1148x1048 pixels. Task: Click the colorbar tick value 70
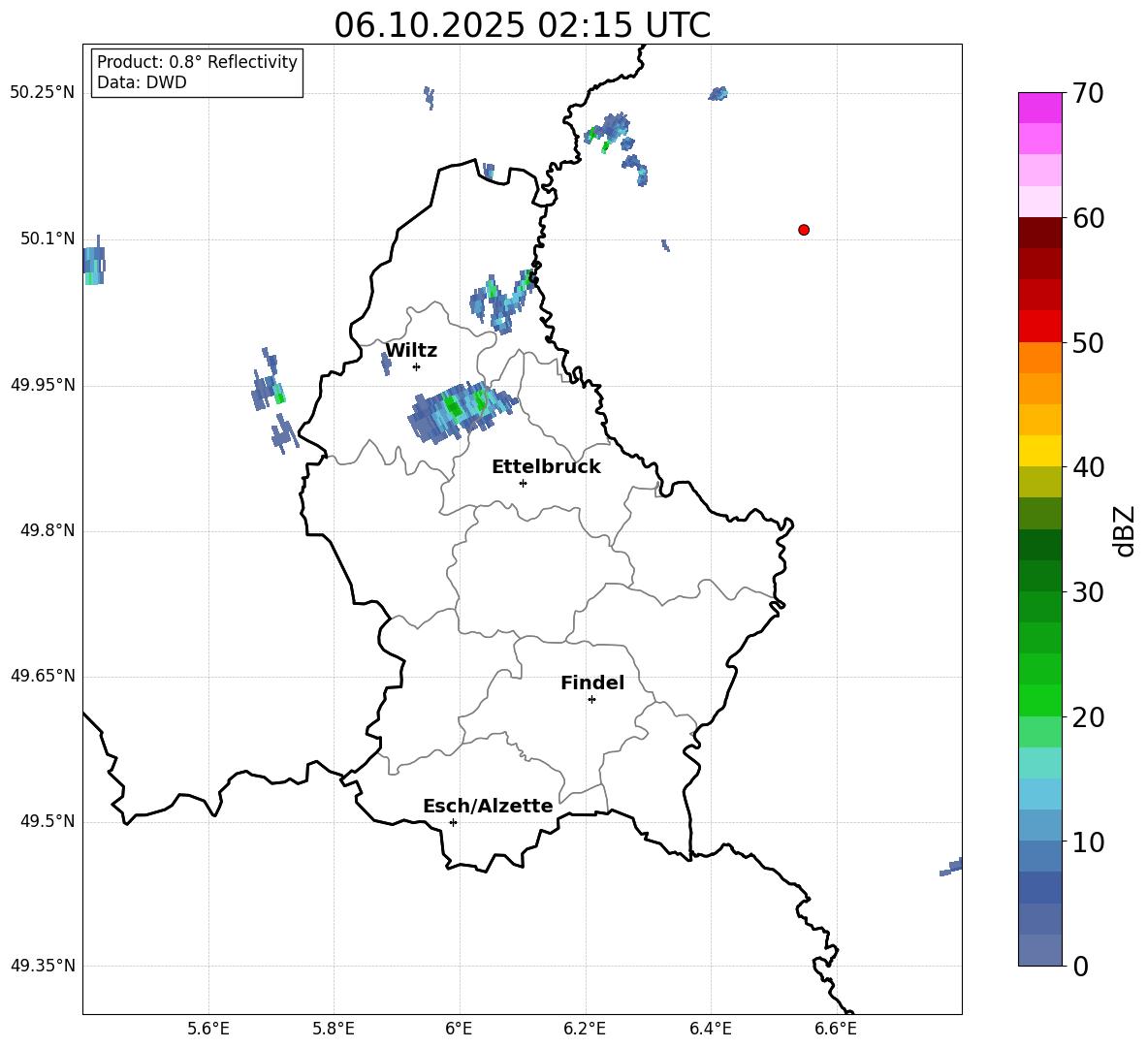click(x=1088, y=94)
